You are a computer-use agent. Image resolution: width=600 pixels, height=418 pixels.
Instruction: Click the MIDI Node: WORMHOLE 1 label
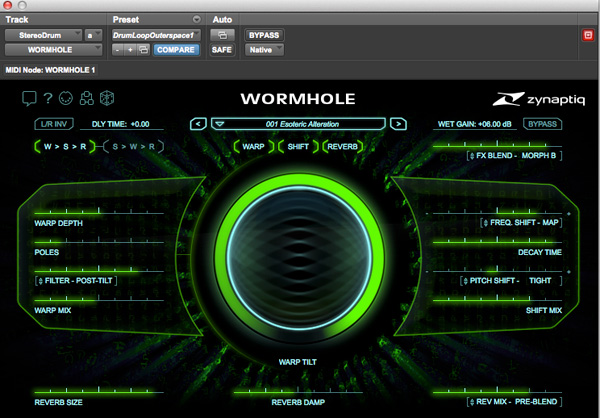(50, 70)
